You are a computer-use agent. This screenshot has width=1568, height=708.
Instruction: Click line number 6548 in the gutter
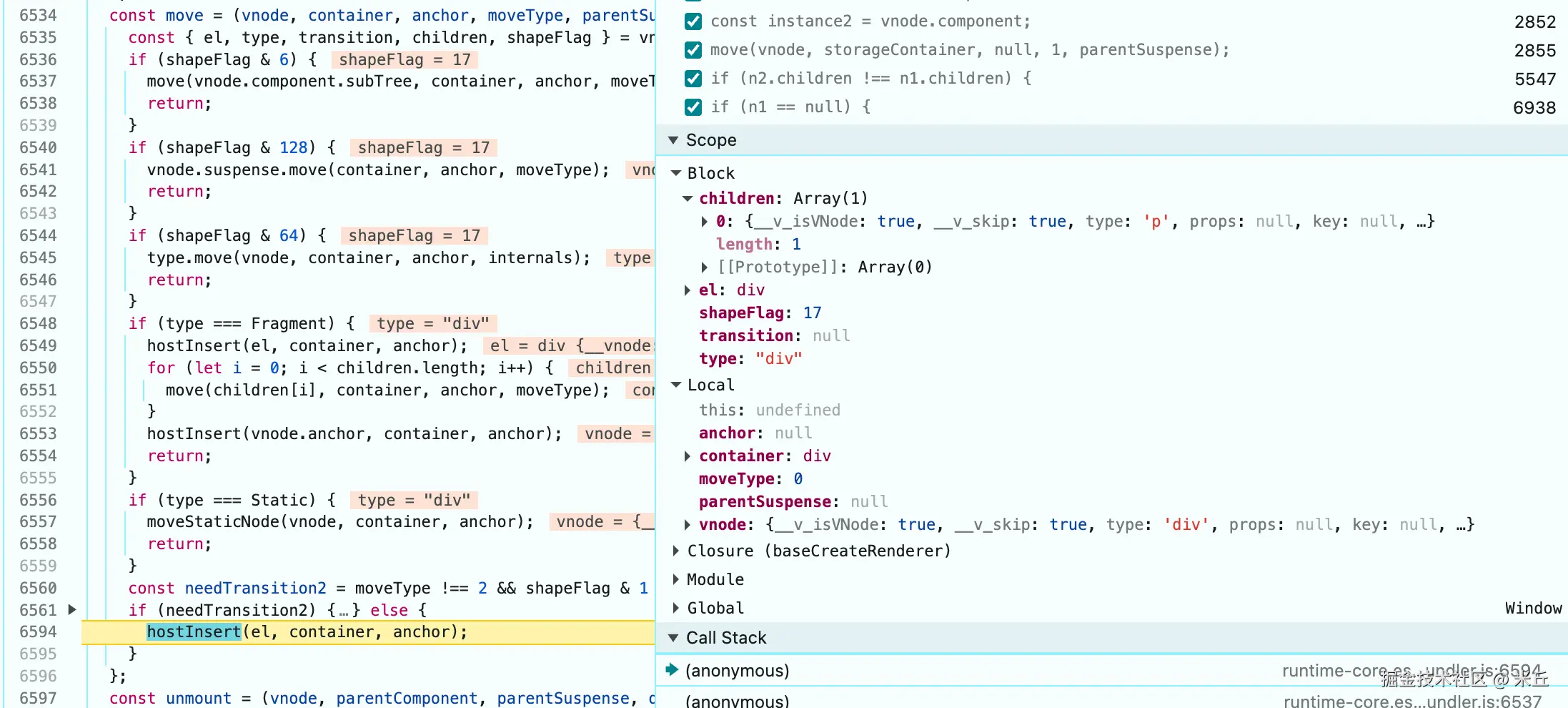click(x=38, y=324)
